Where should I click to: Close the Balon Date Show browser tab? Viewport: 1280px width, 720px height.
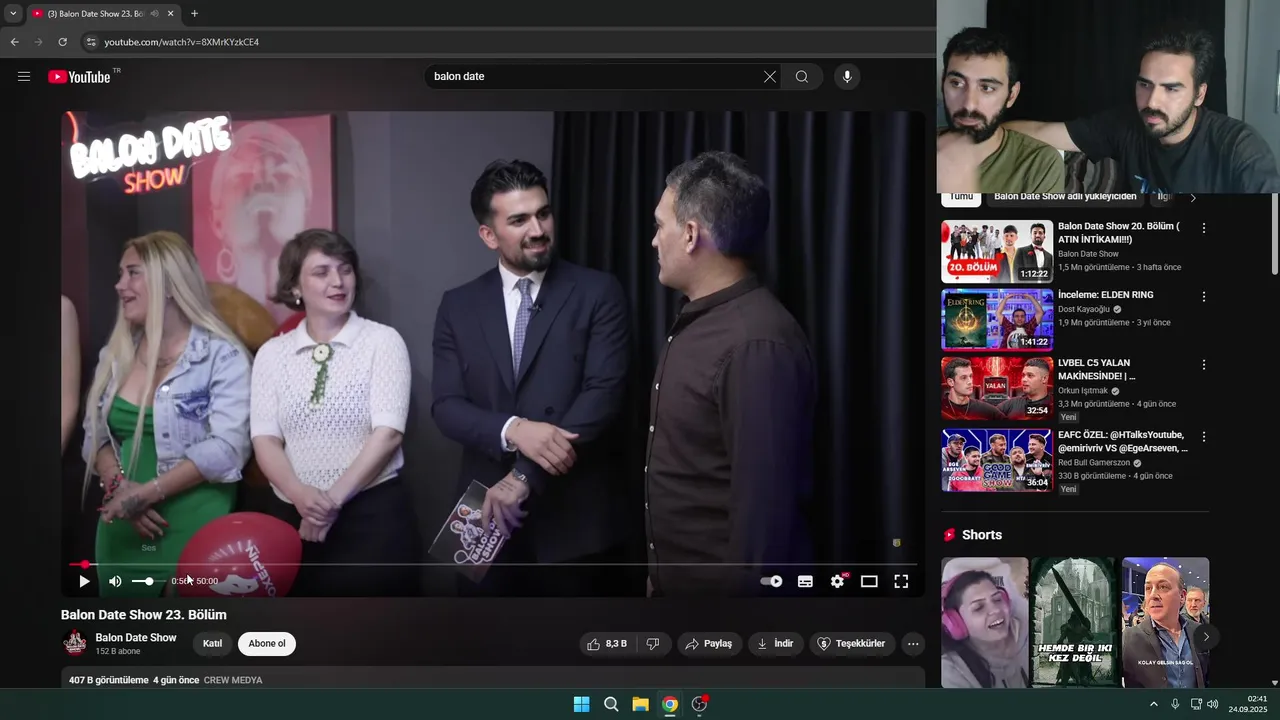point(171,14)
